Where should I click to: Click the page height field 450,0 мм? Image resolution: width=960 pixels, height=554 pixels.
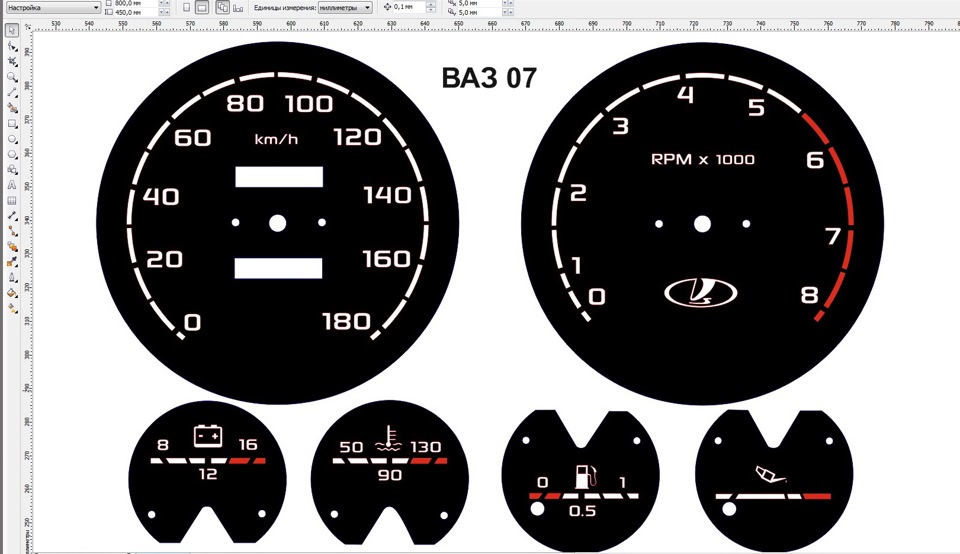coord(135,12)
